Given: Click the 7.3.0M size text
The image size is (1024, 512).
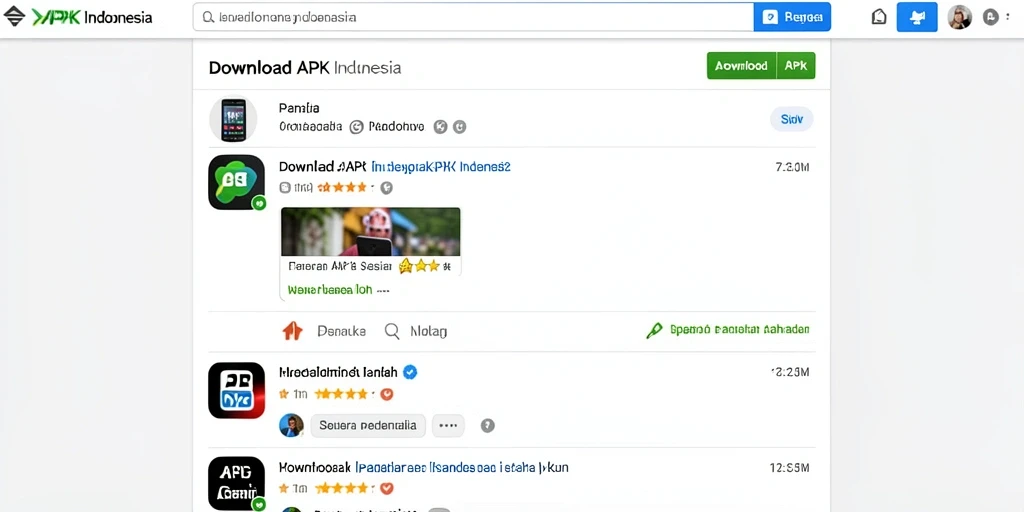Looking at the screenshot, I should click(x=792, y=167).
